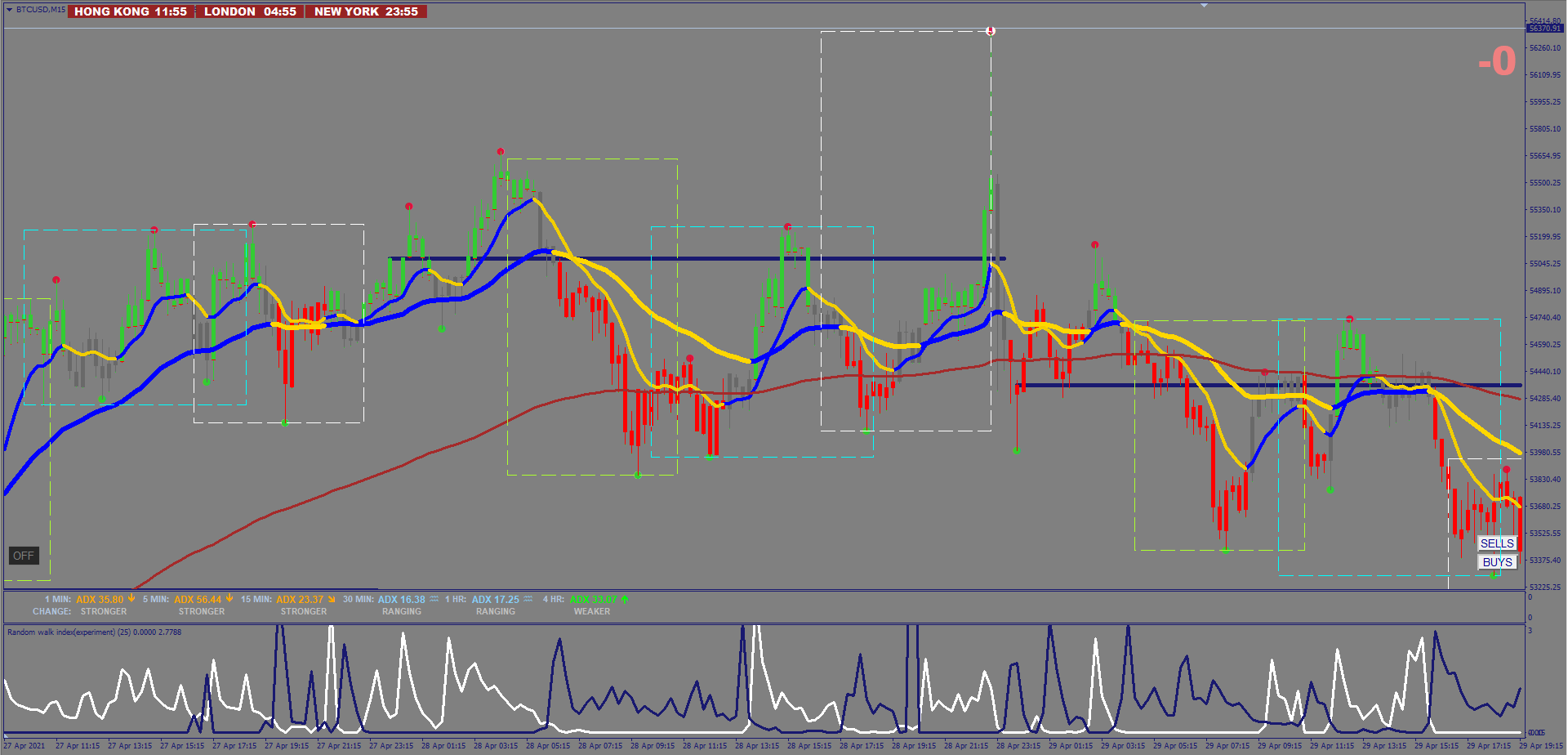Click the 56260.10 price scale label

click(x=1544, y=48)
